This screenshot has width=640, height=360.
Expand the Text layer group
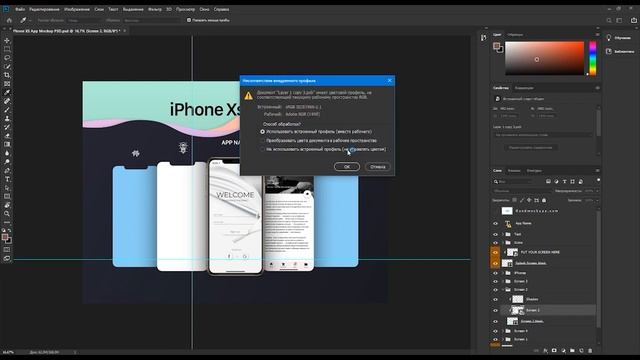[x=503, y=234]
